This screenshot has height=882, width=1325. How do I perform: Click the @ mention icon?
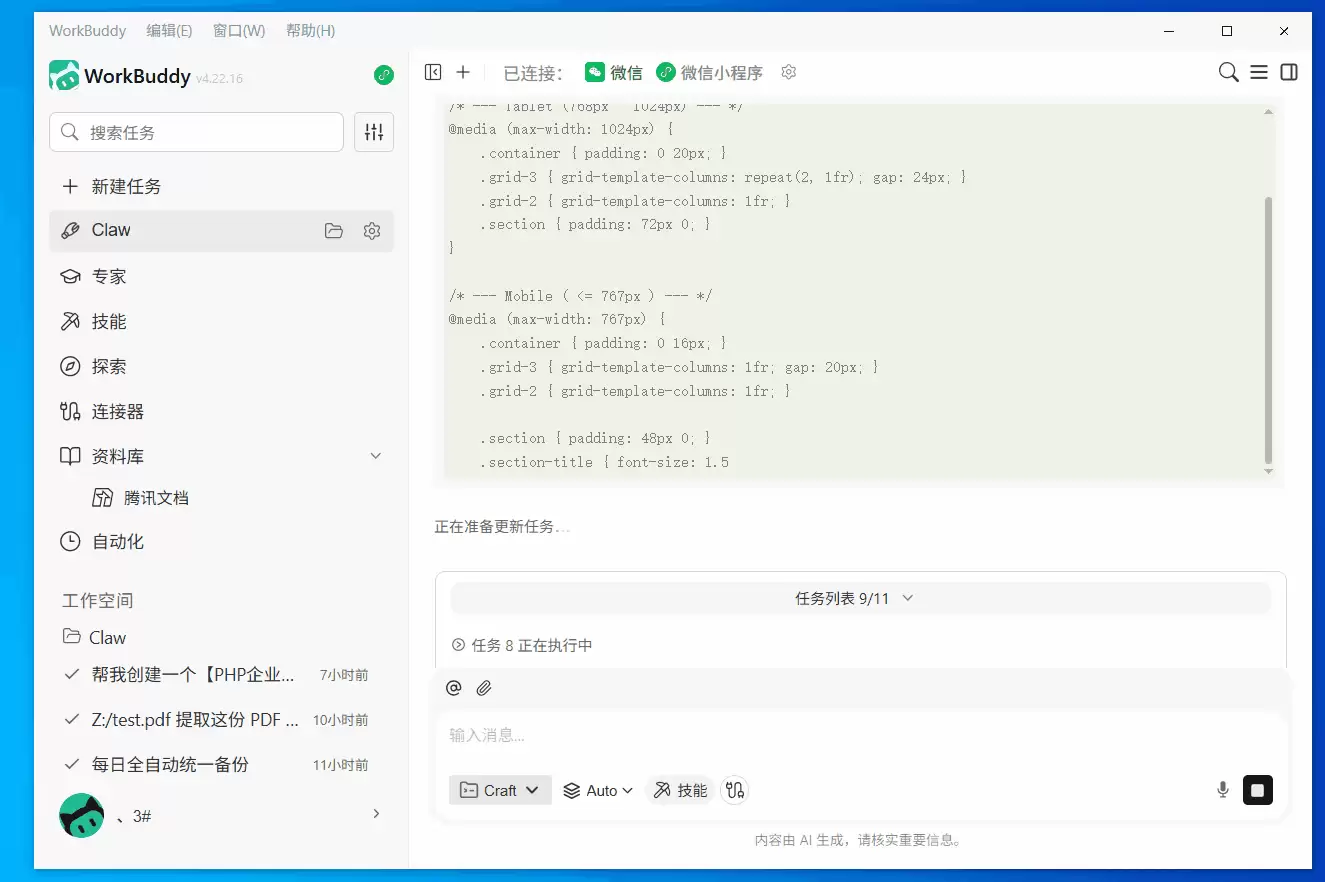tap(454, 688)
